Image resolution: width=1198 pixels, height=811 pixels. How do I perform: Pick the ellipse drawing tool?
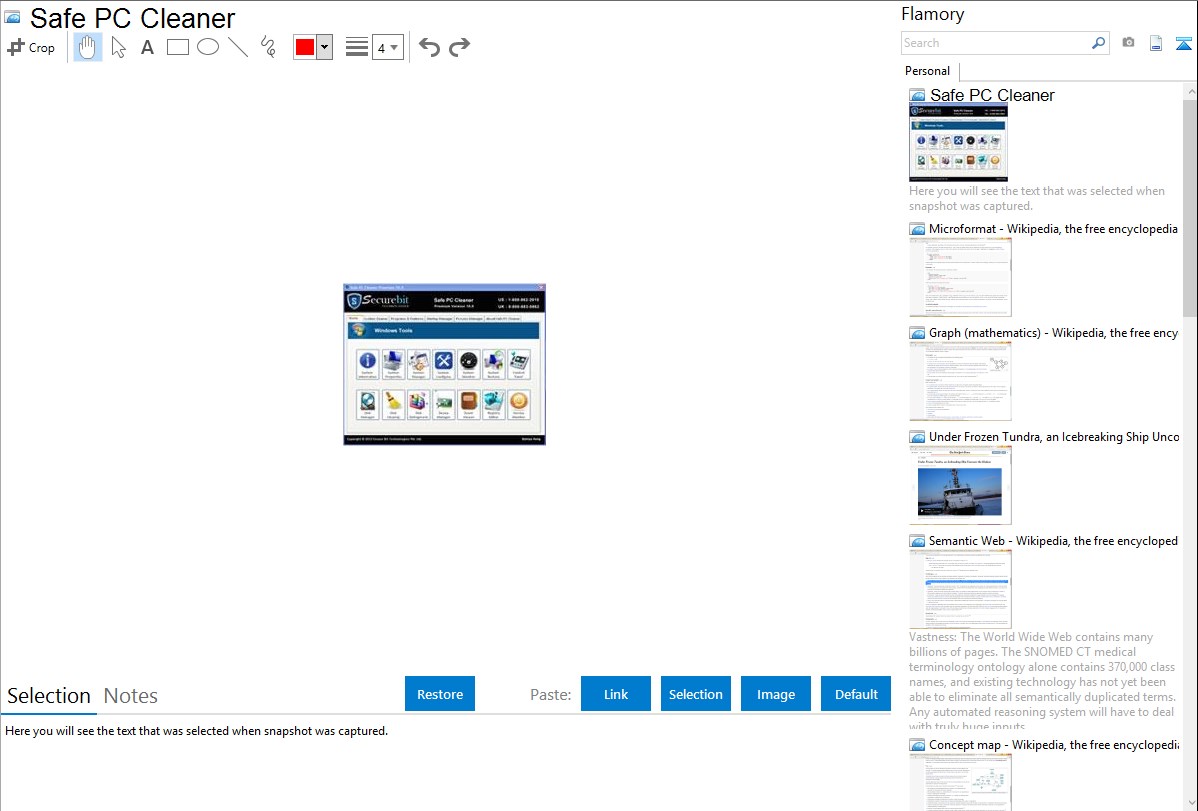pyautogui.click(x=208, y=47)
